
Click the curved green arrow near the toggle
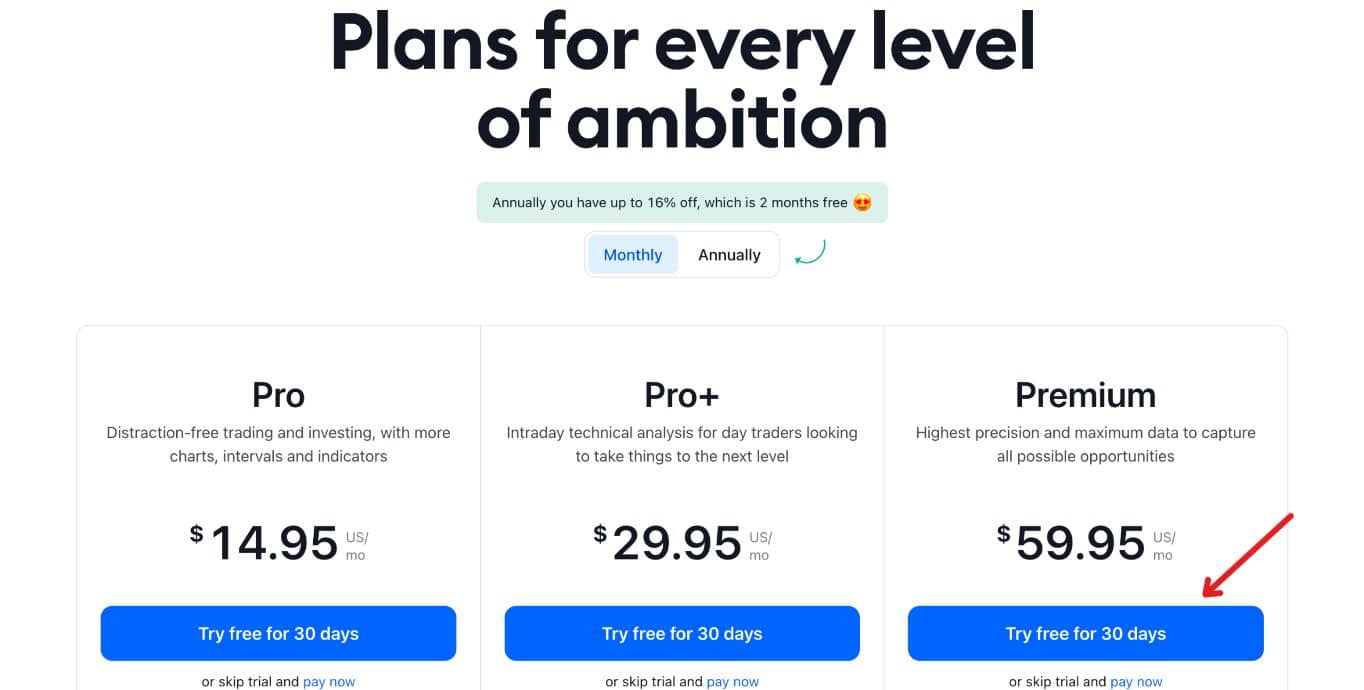[x=812, y=254]
